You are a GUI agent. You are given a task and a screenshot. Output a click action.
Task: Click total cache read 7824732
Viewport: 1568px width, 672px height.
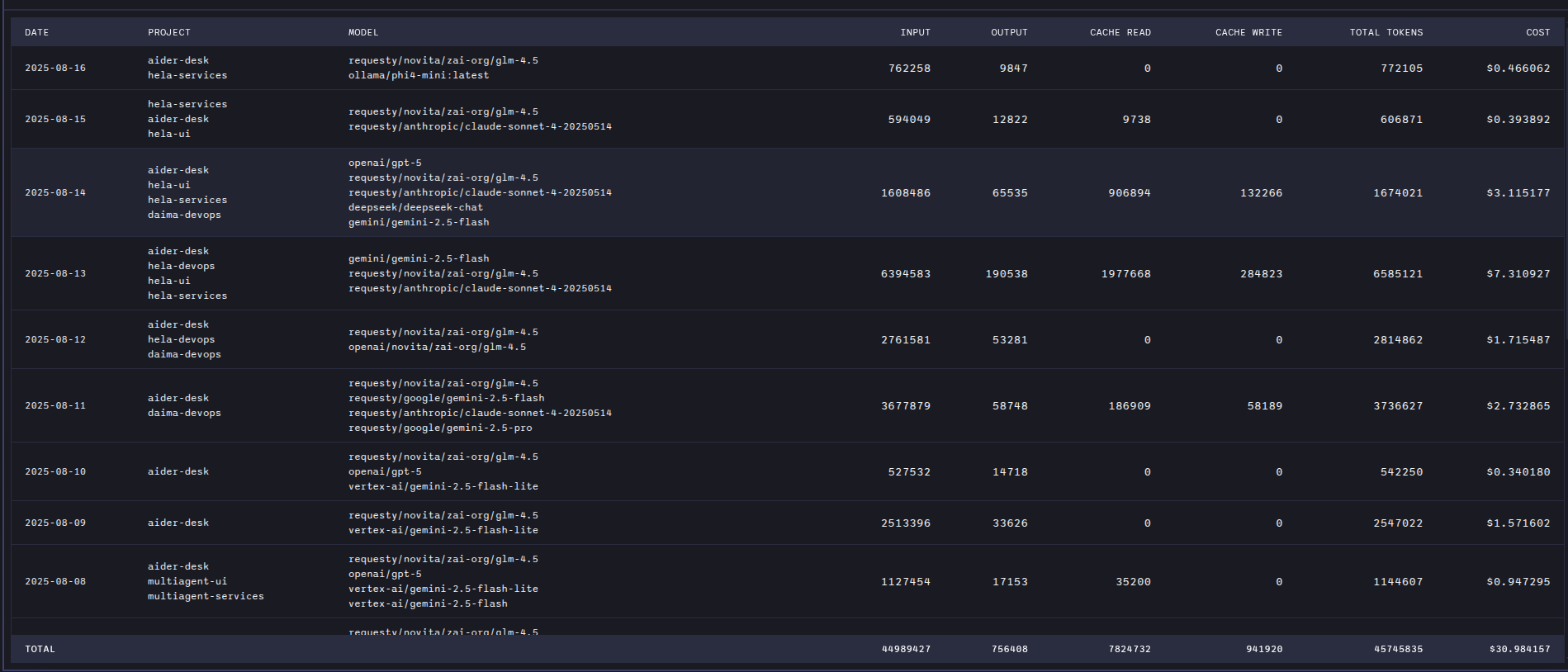pos(1130,649)
